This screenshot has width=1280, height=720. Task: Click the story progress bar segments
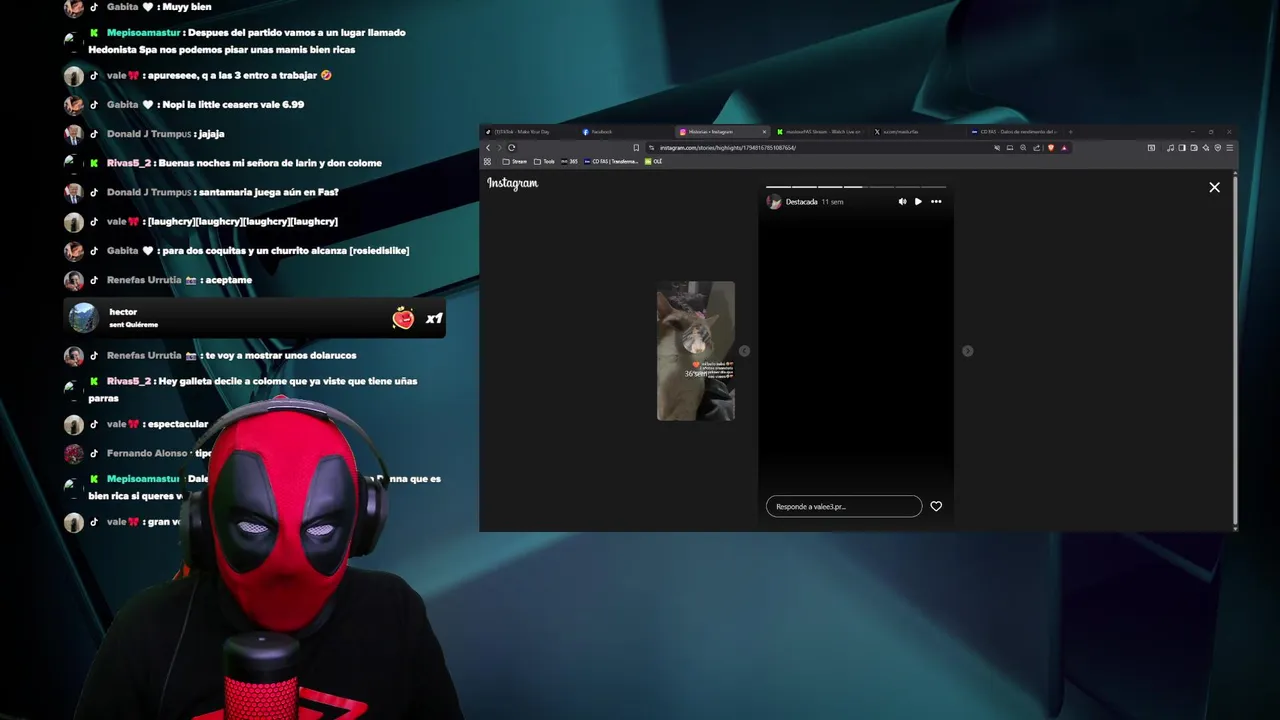coord(856,187)
